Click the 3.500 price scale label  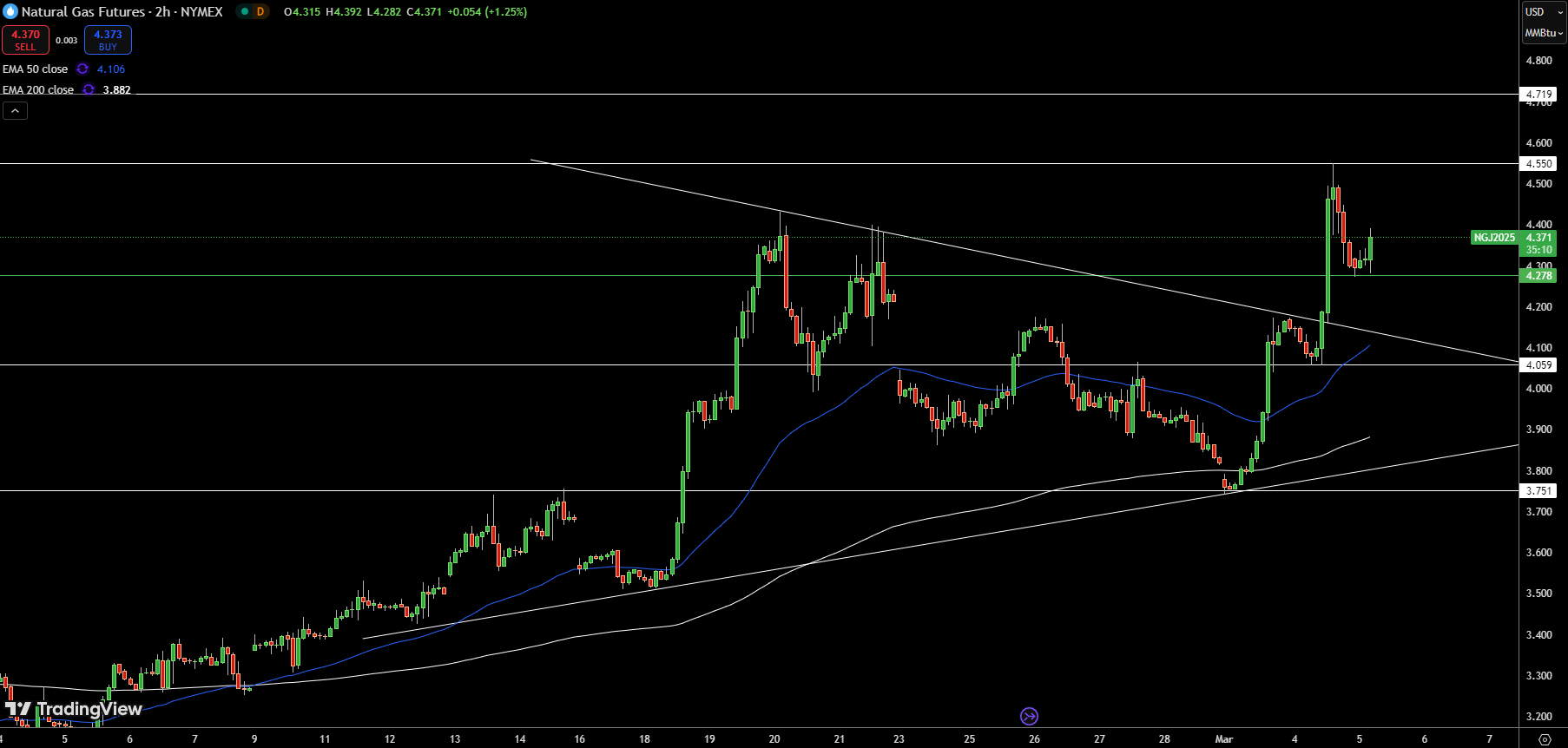pyautogui.click(x=1538, y=593)
